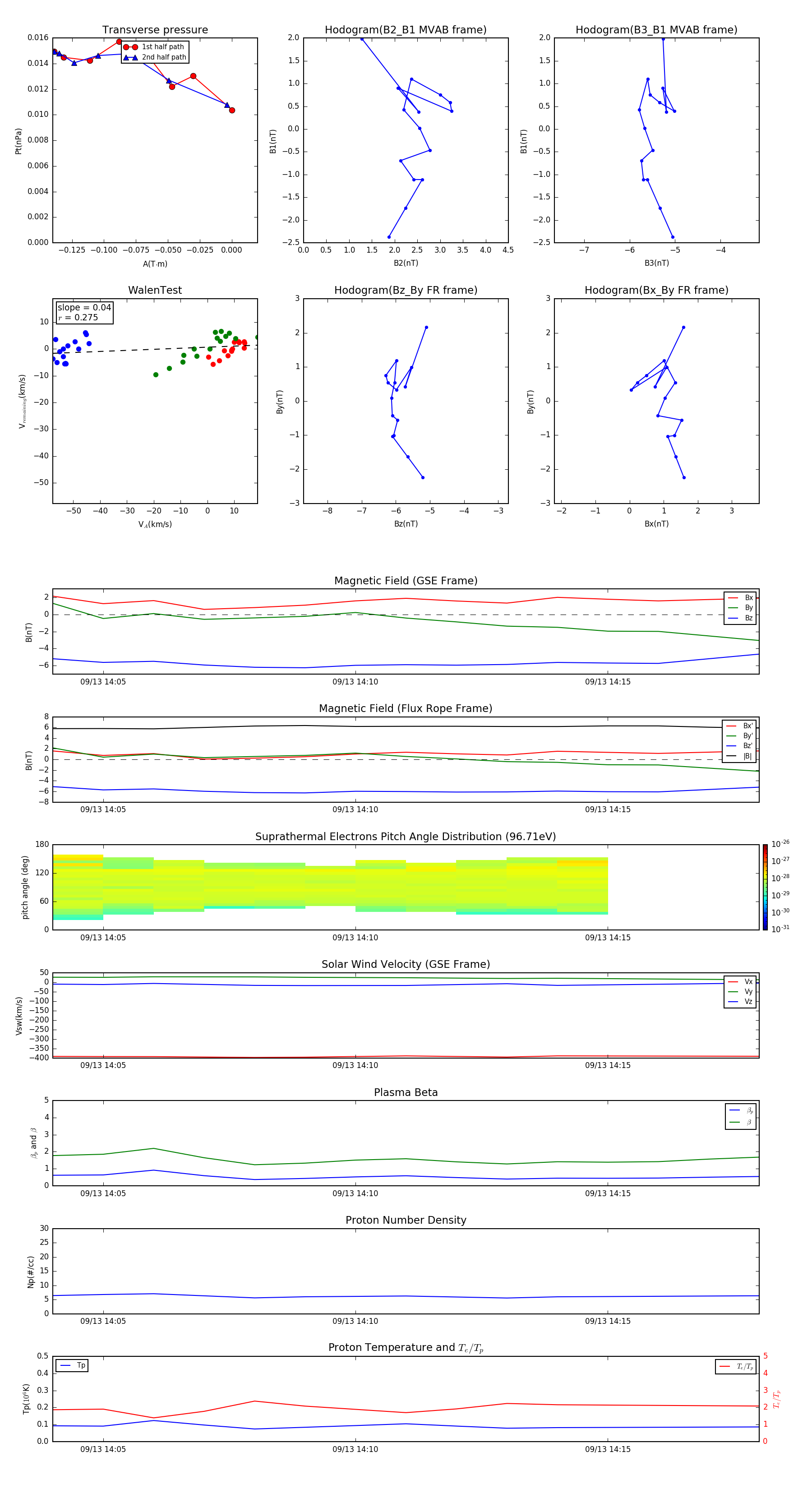The height and width of the screenshot is (1489, 812).
Task: Click the Tp legend entry in proton temperature plot
Action: [x=72, y=1365]
